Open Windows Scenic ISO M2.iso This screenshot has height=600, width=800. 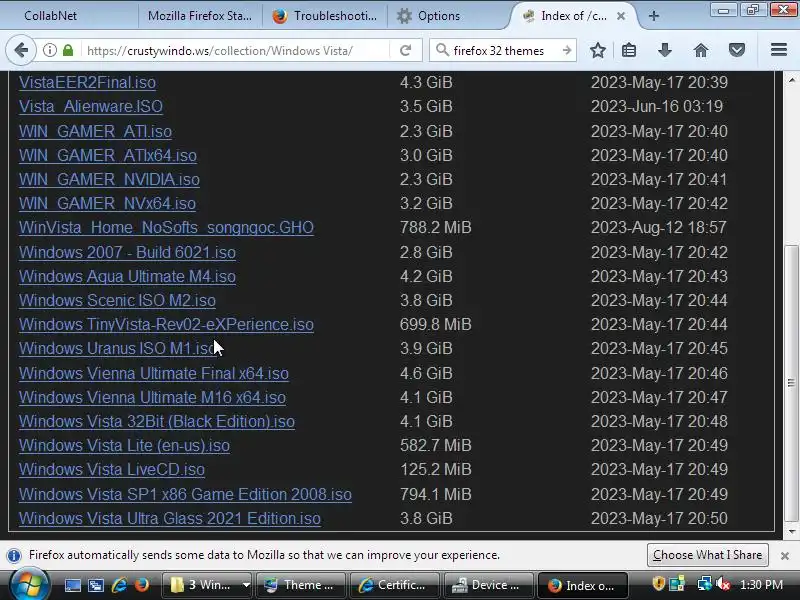click(117, 300)
